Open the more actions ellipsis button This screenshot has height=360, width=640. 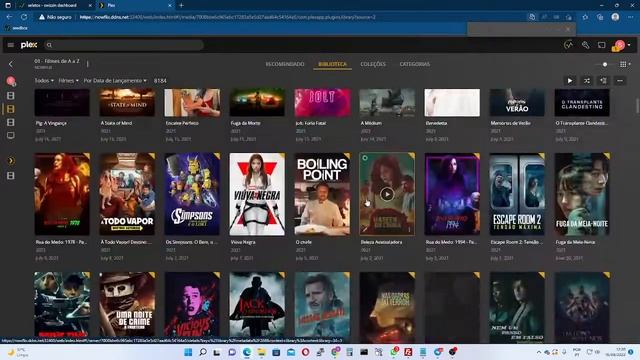(620, 81)
